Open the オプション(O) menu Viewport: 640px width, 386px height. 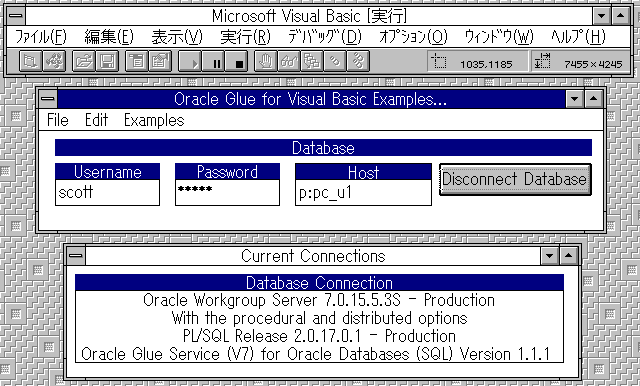tap(413, 37)
